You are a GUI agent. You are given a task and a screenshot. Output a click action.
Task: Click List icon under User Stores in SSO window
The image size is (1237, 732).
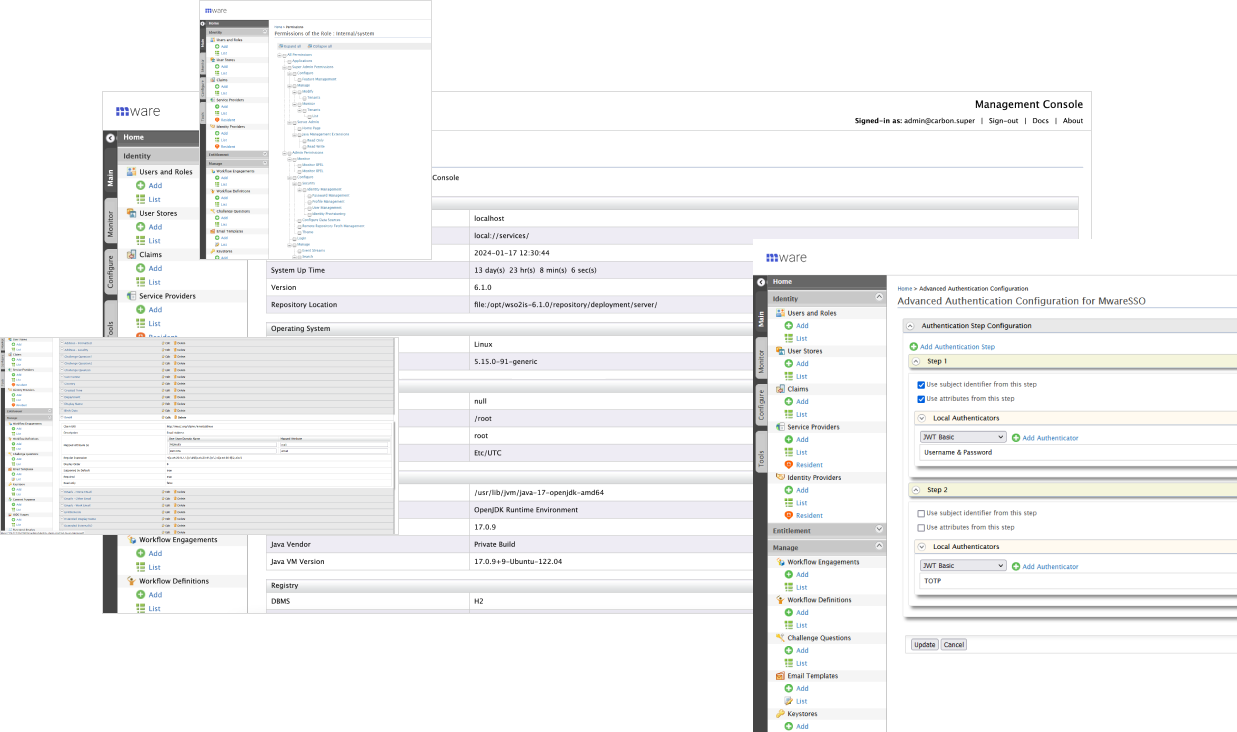point(789,376)
